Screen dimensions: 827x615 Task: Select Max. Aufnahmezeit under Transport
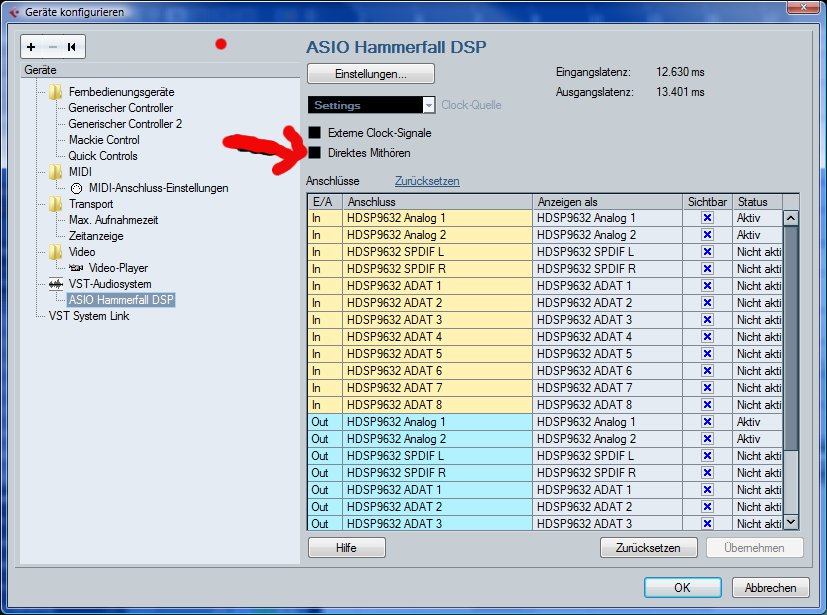(x=113, y=220)
